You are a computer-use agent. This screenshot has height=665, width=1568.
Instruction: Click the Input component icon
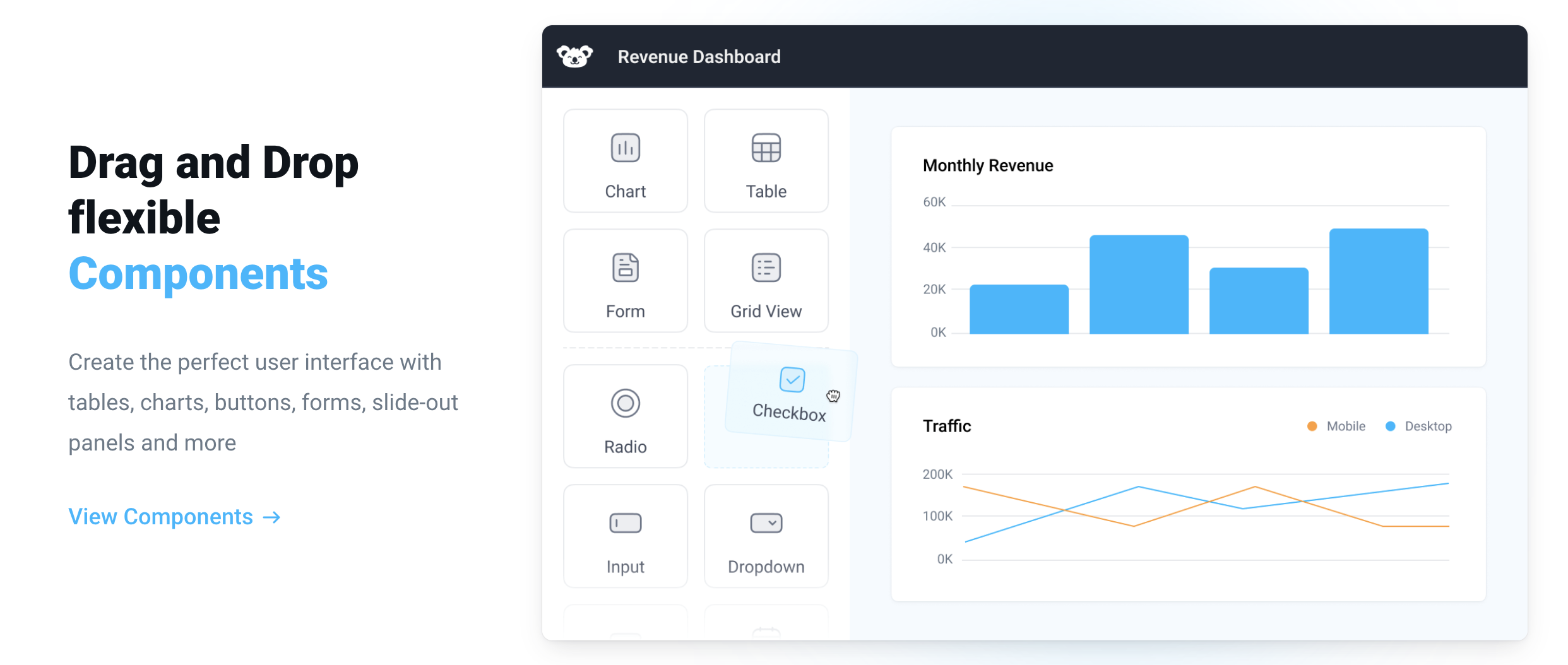tap(625, 522)
